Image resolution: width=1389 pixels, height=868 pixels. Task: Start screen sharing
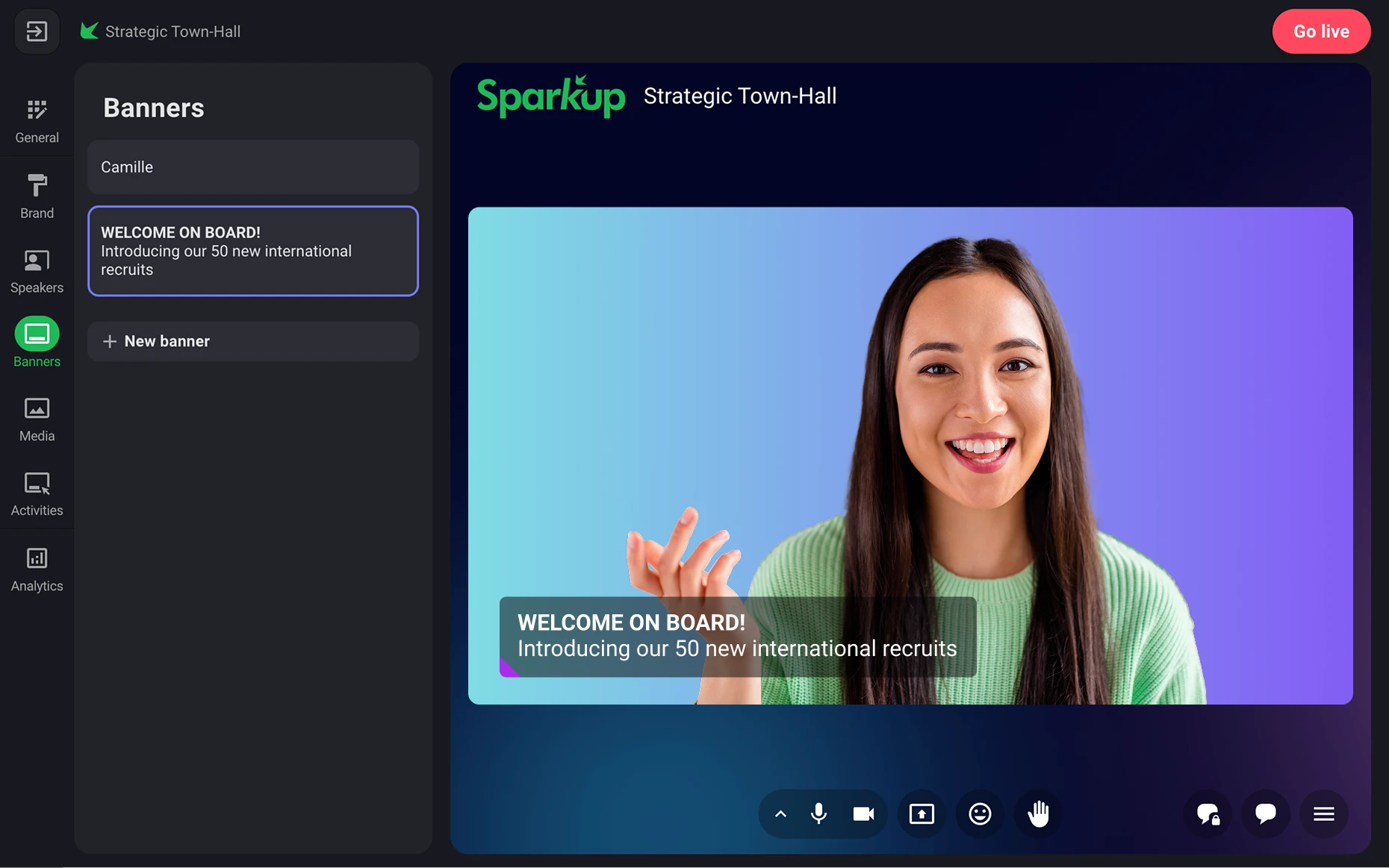pos(922,814)
